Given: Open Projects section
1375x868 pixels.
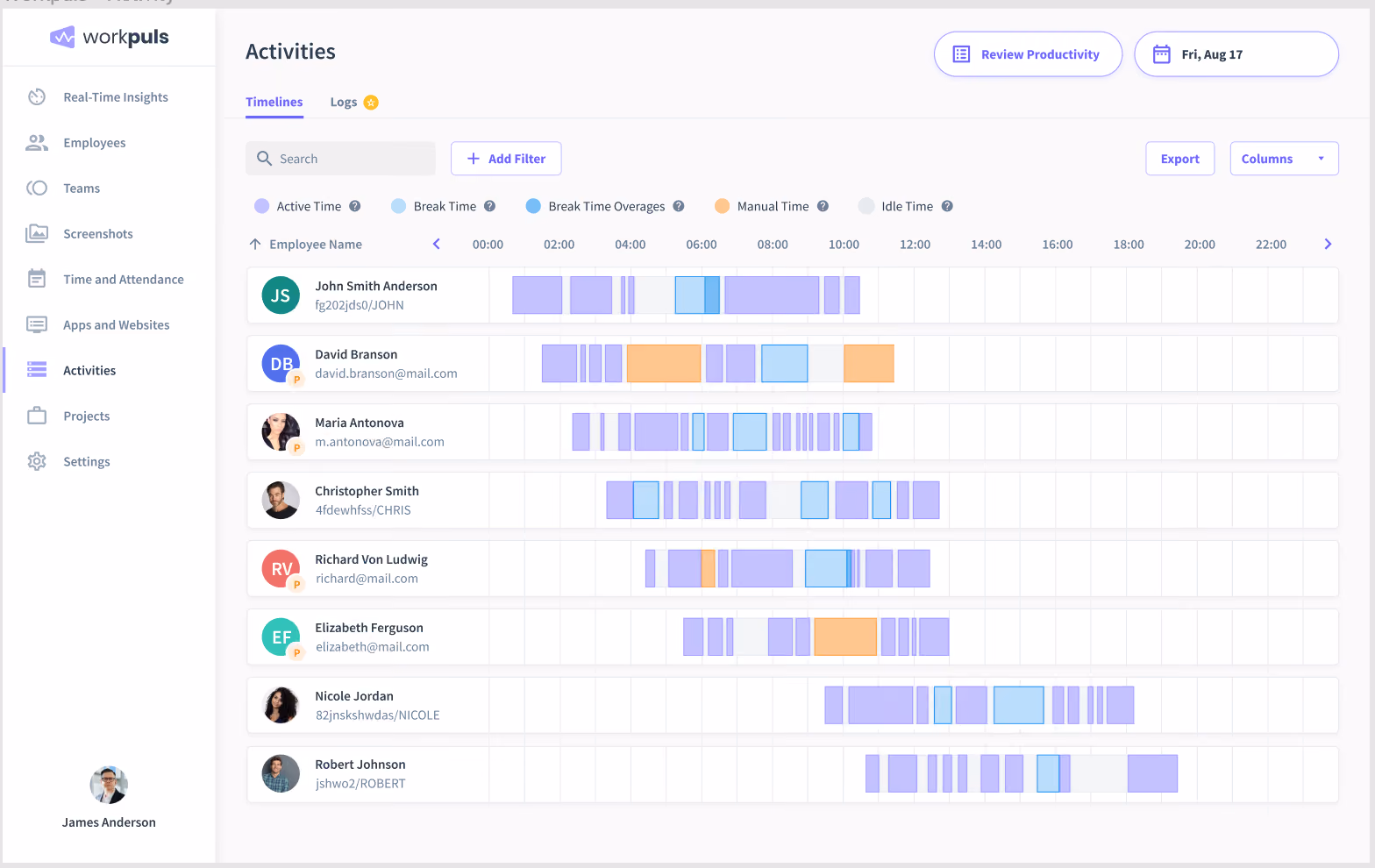Looking at the screenshot, I should [x=87, y=416].
